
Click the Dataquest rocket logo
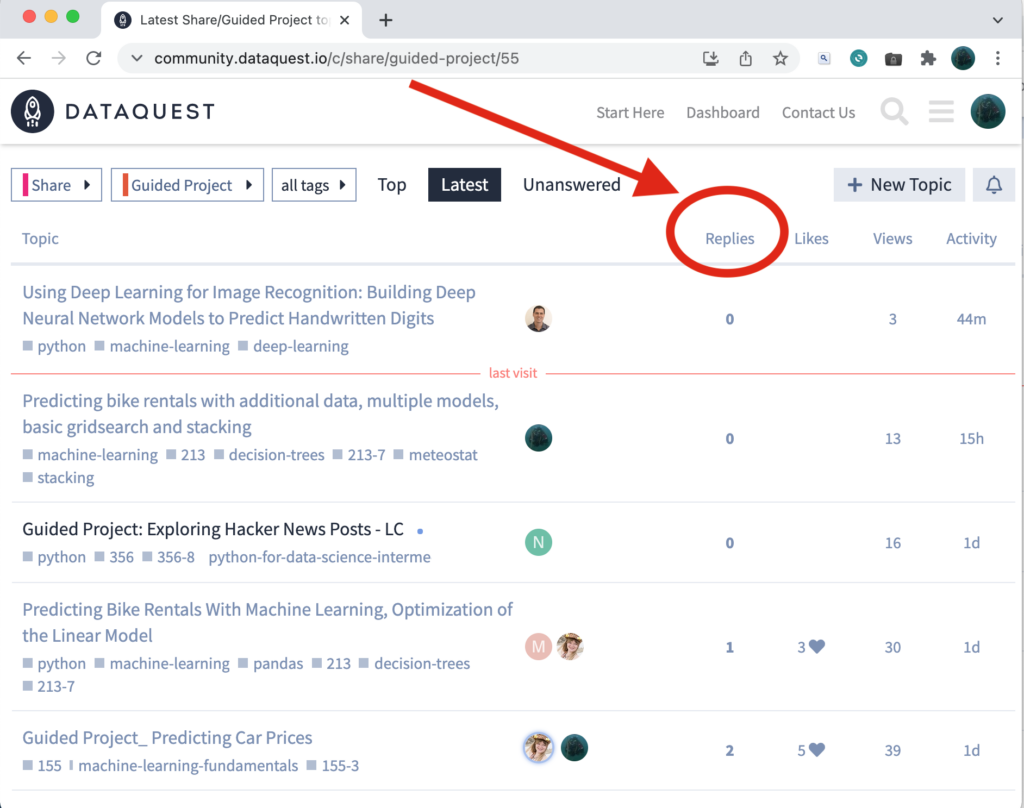click(x=31, y=111)
